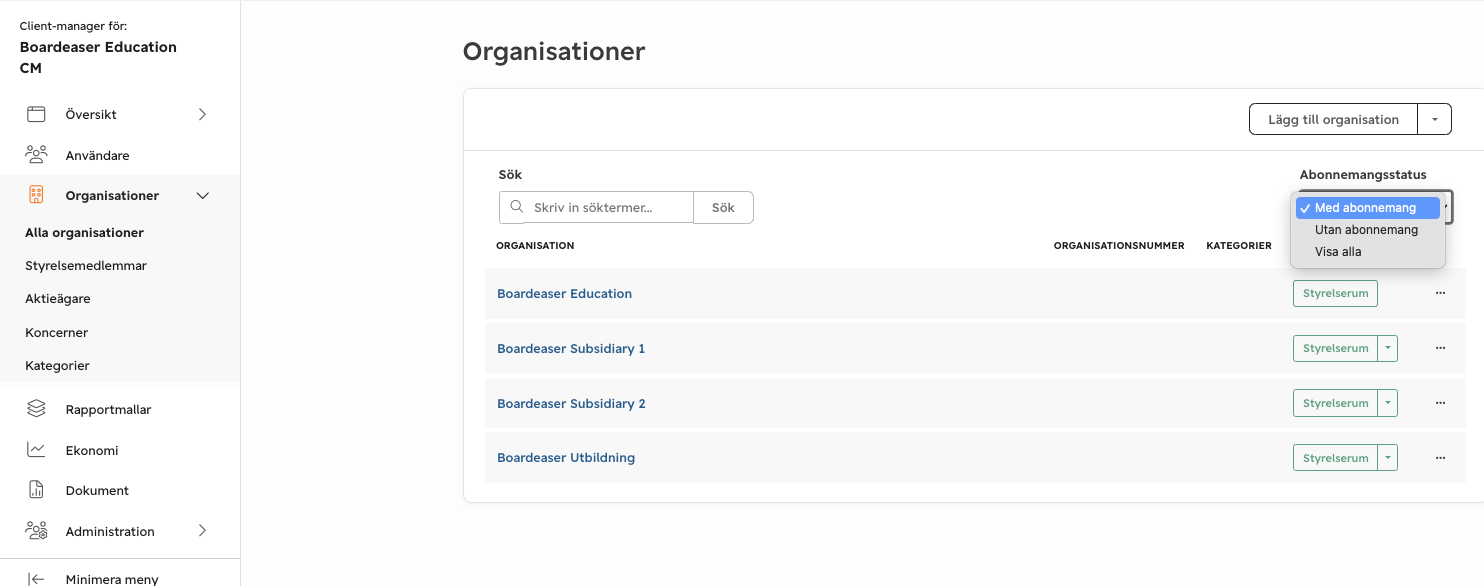
Task: Open more options for Boardeaser Utbildning
Action: tap(1441, 458)
